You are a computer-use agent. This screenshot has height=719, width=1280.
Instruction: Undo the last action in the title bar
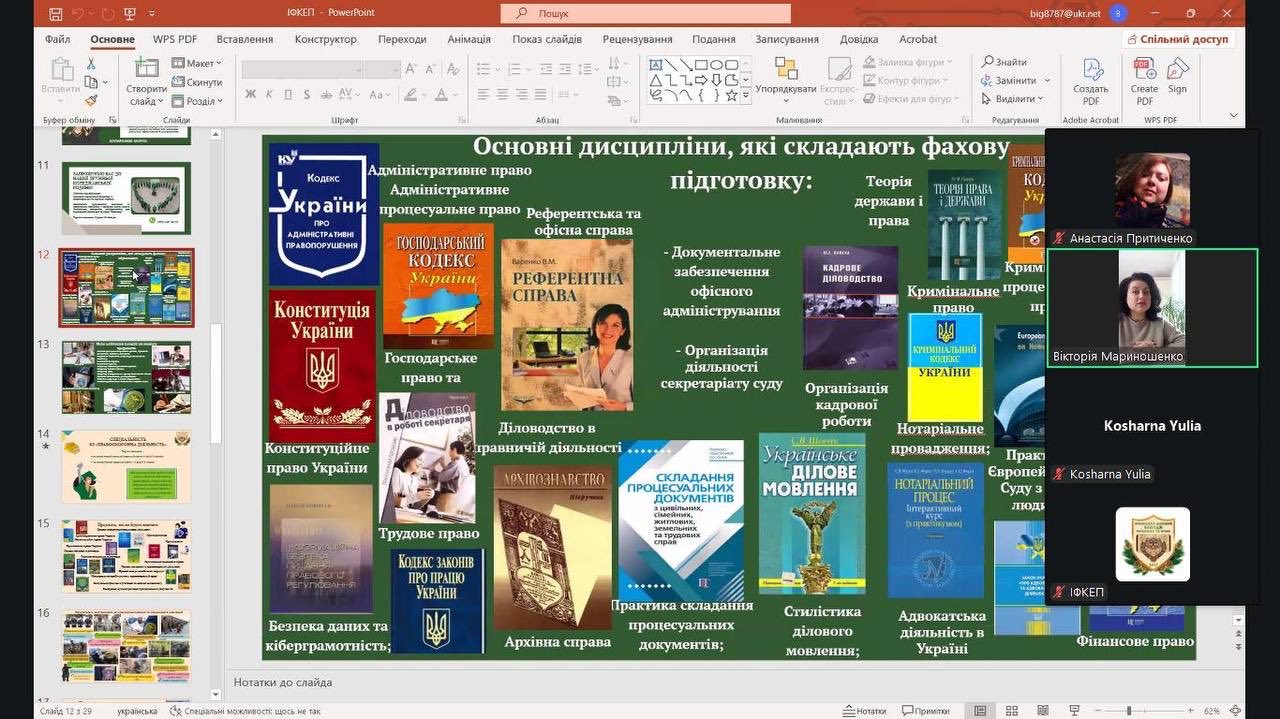point(79,14)
